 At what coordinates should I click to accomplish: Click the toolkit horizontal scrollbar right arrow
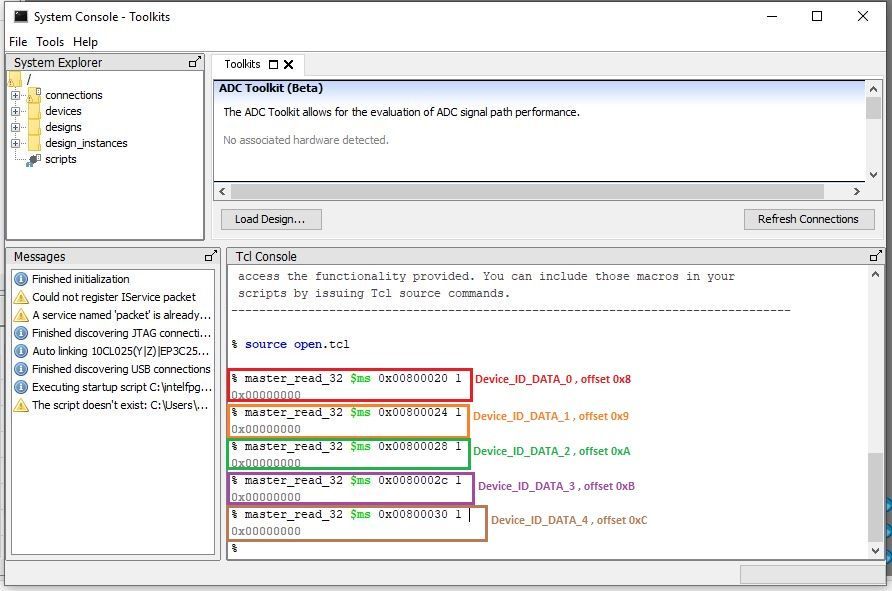(x=856, y=191)
